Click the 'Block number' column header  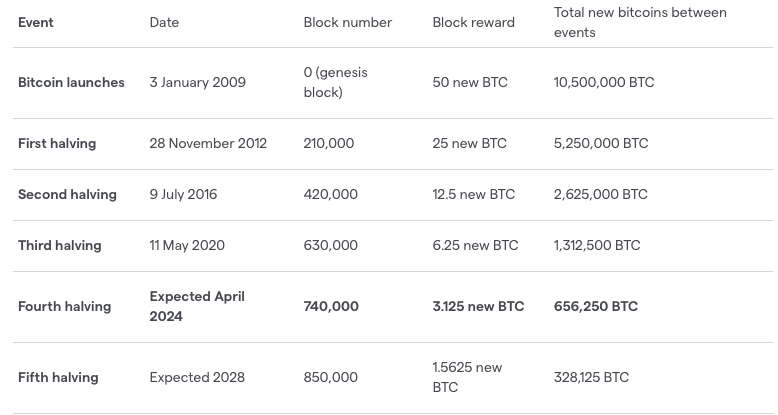[347, 22]
